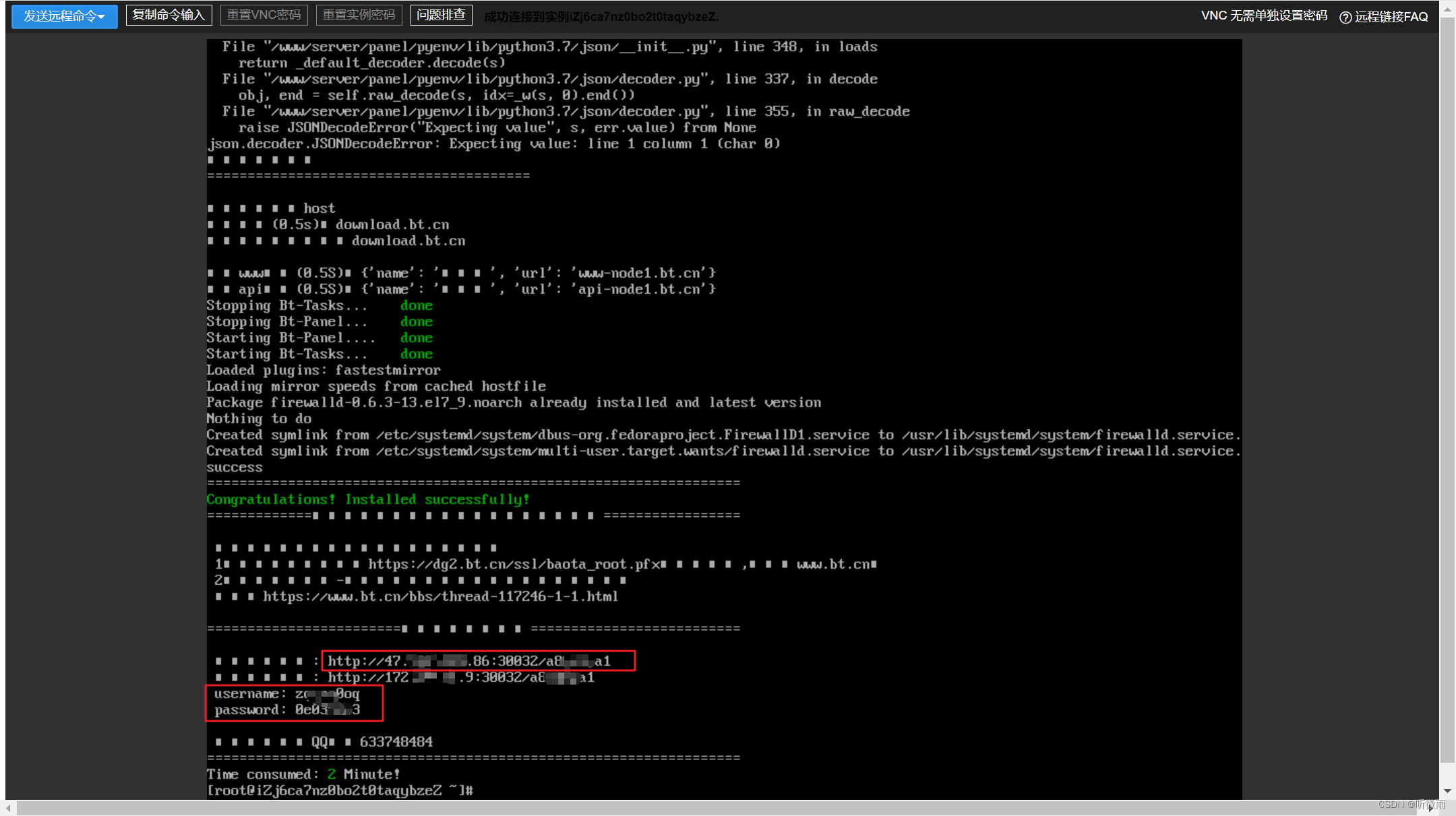Click 'Time consumed: 2 Minute!' line
The height and width of the screenshot is (816, 1456).
pyautogui.click(x=303, y=774)
